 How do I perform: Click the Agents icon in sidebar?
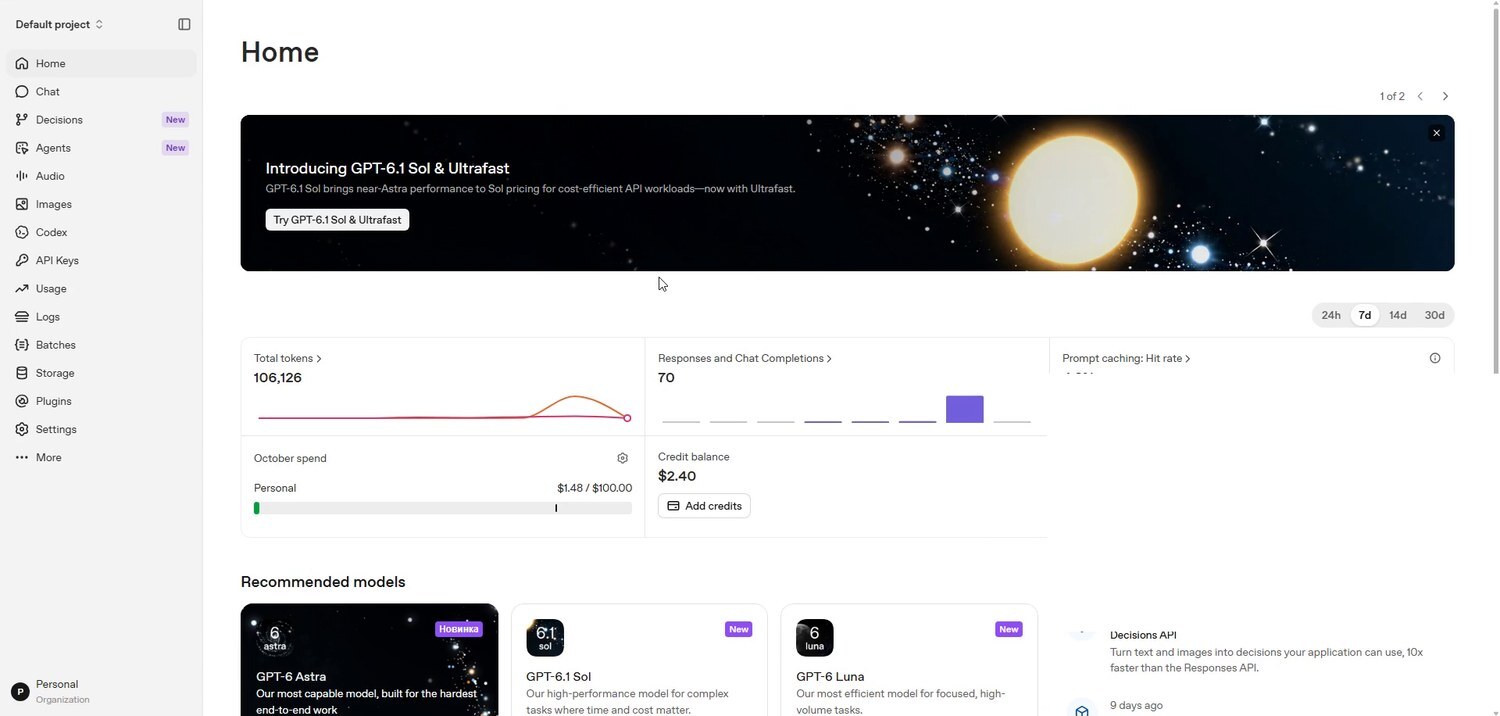[x=22, y=147]
